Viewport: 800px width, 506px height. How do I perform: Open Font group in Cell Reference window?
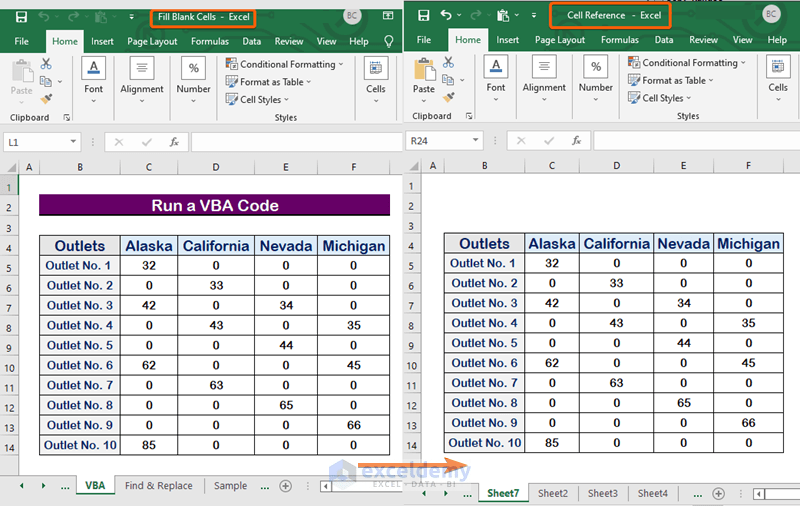tap(495, 79)
